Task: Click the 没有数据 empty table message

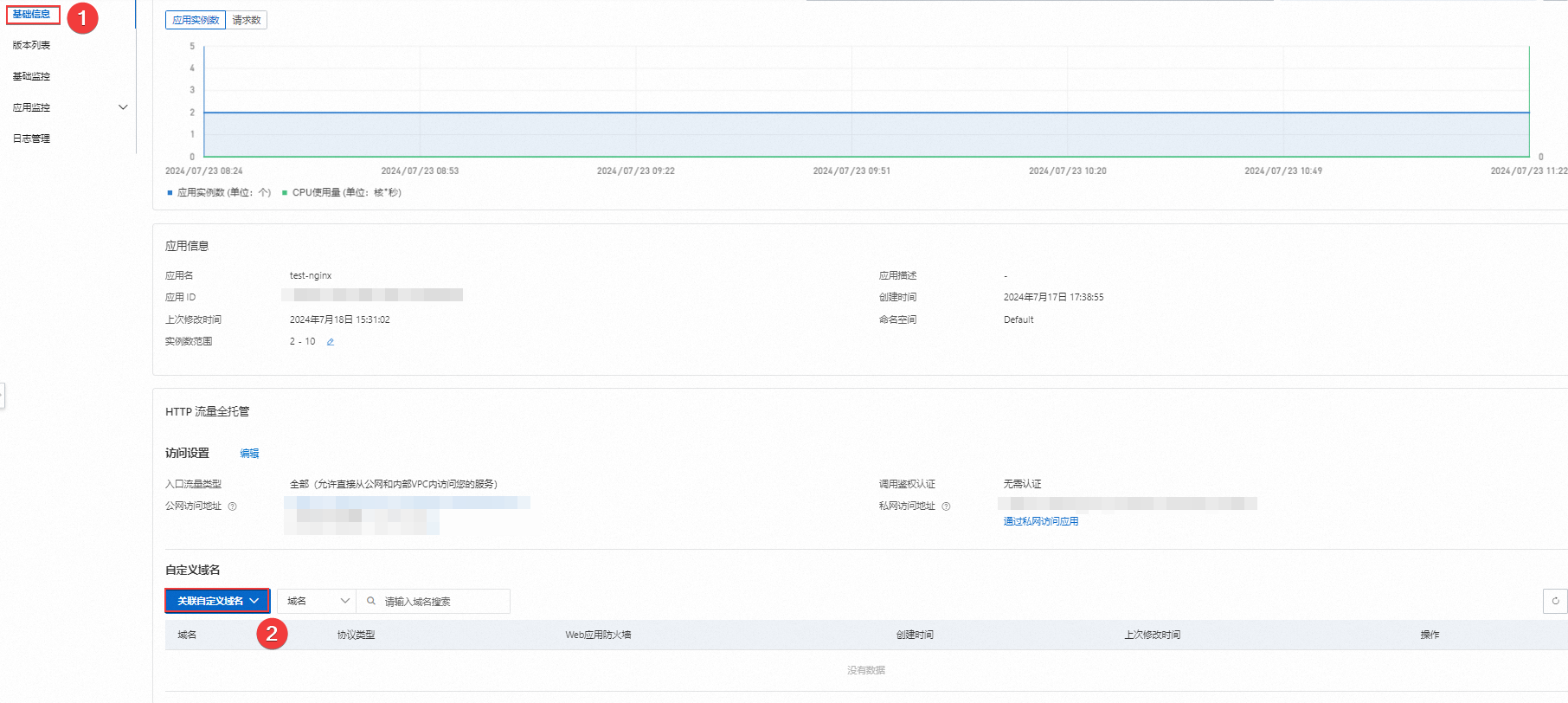Action: click(866, 670)
